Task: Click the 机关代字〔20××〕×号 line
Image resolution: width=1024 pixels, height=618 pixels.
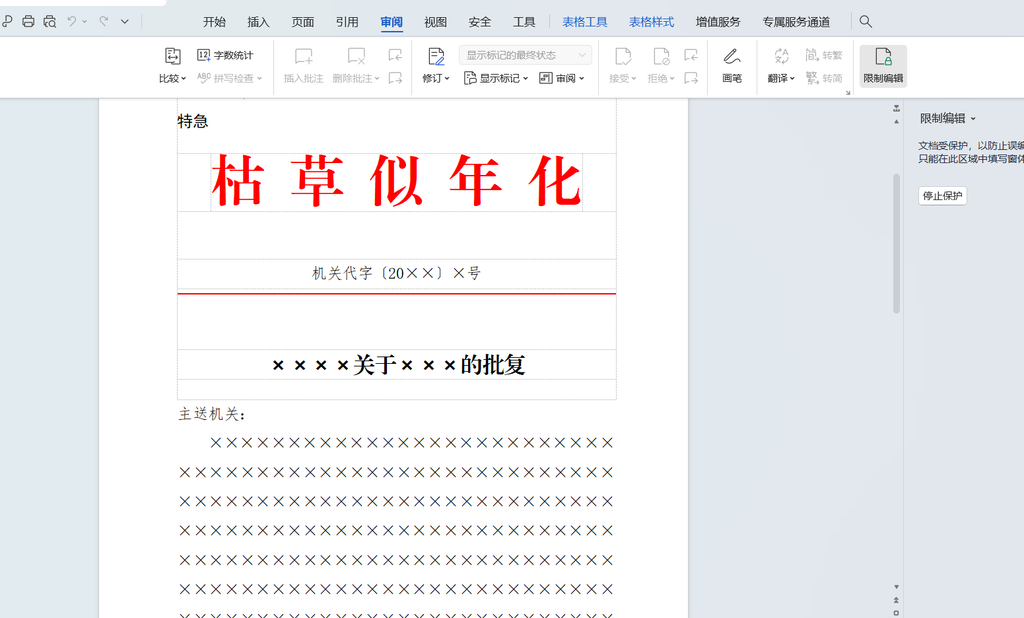Action: click(x=396, y=273)
